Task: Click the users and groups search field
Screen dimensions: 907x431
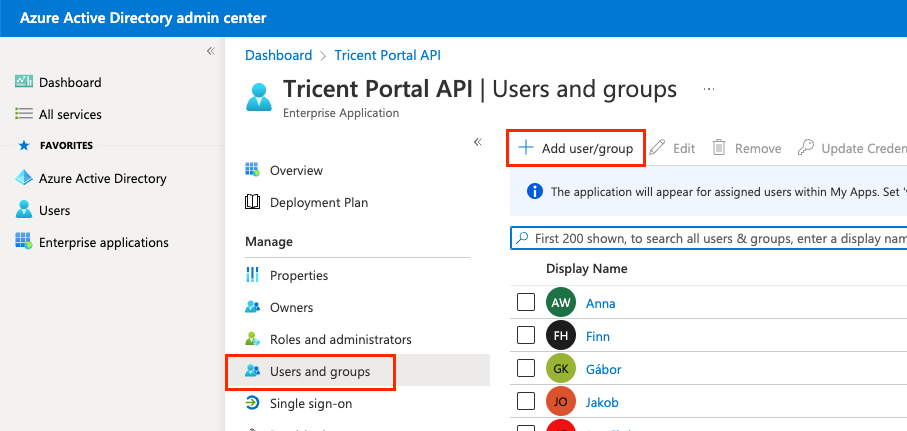Action: tap(709, 238)
